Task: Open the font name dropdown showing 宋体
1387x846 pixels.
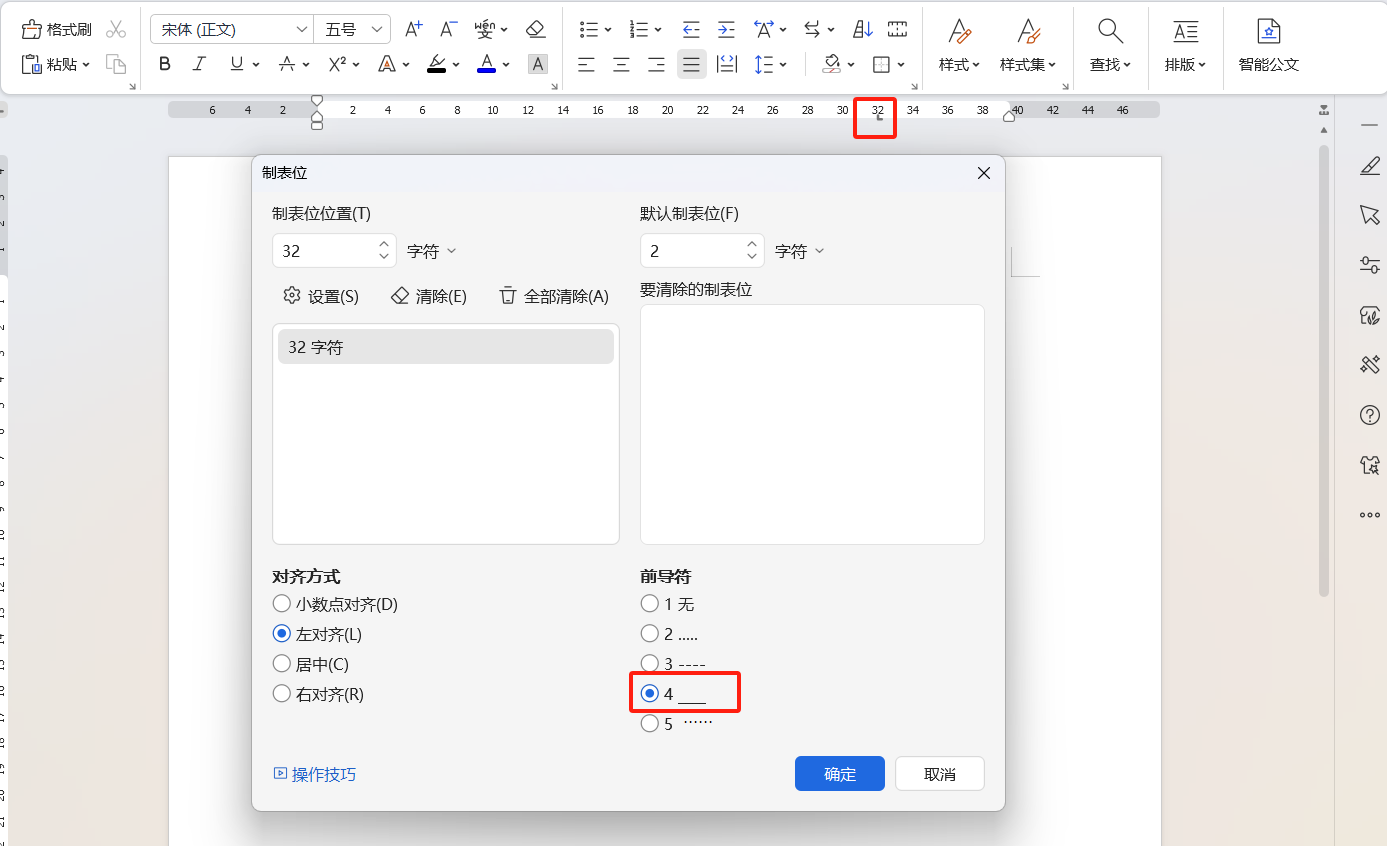Action: click(x=230, y=29)
